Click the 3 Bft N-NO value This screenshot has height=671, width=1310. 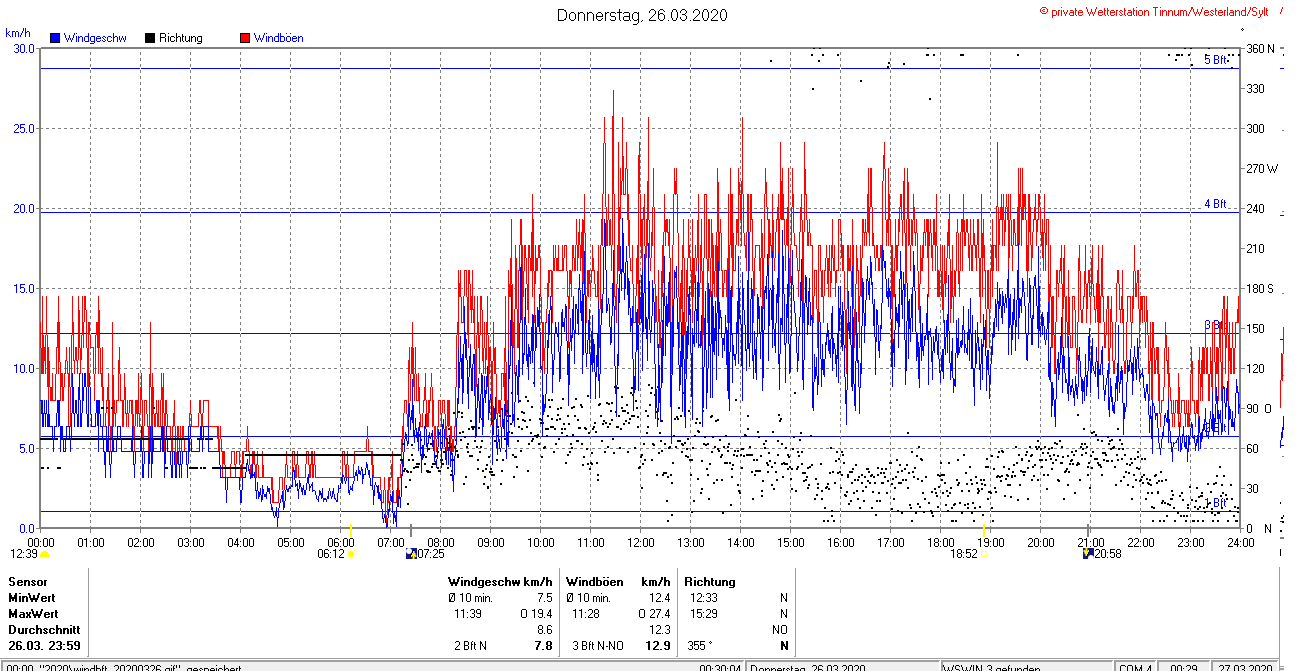click(598, 646)
